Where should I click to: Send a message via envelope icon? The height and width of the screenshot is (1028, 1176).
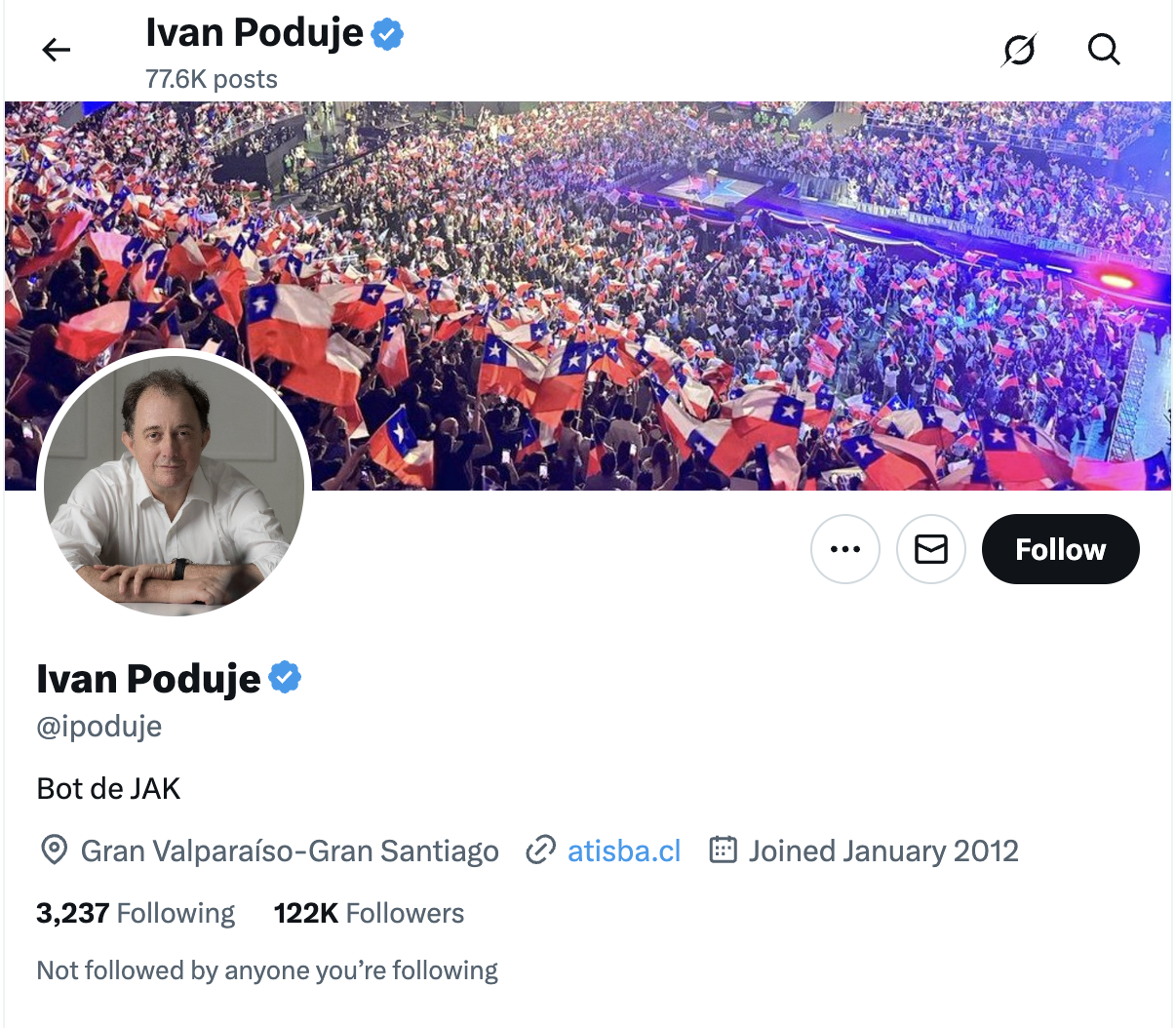coord(931,549)
